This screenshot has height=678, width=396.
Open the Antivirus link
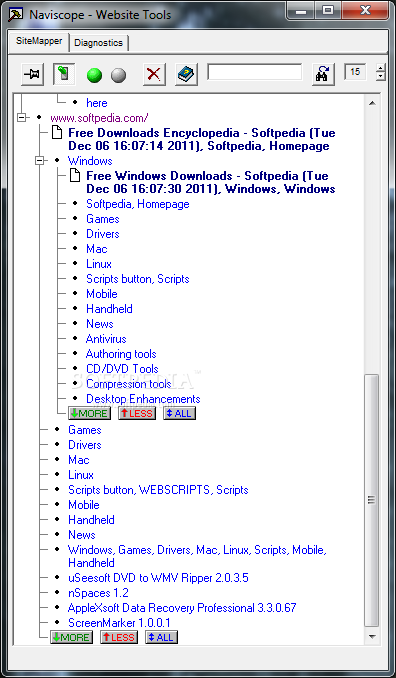106,339
